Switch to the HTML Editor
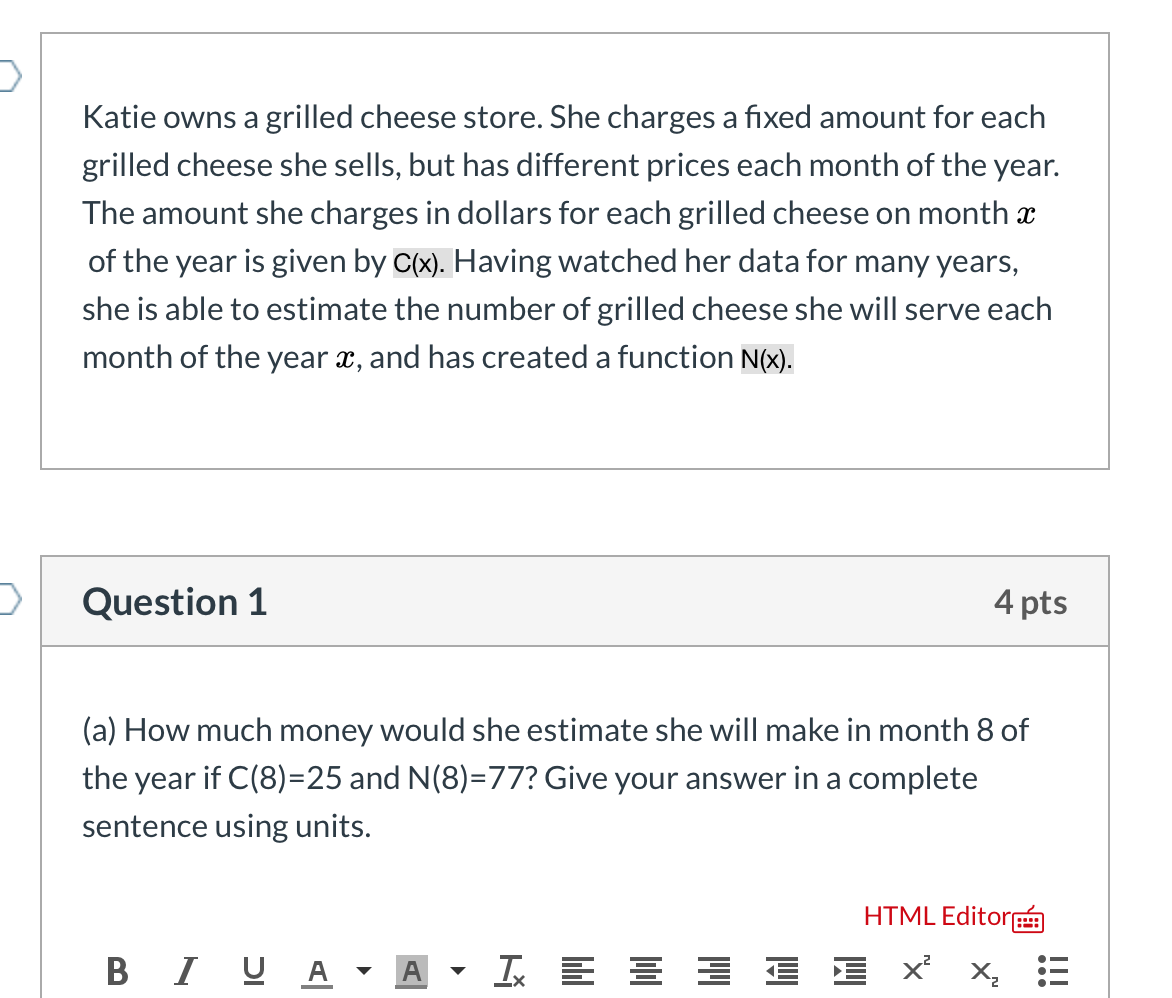The width and height of the screenshot is (1172, 998). pos(936,916)
